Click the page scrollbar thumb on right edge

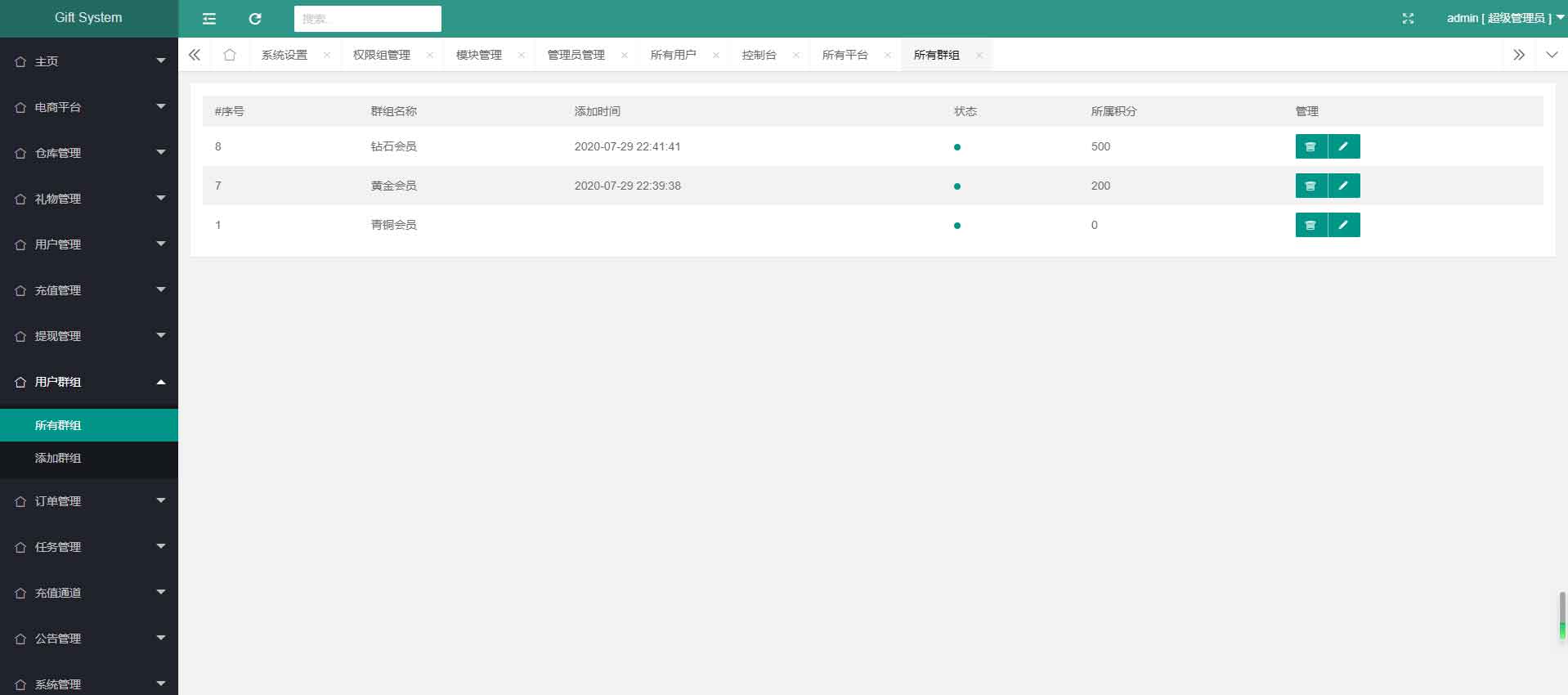[1562, 615]
